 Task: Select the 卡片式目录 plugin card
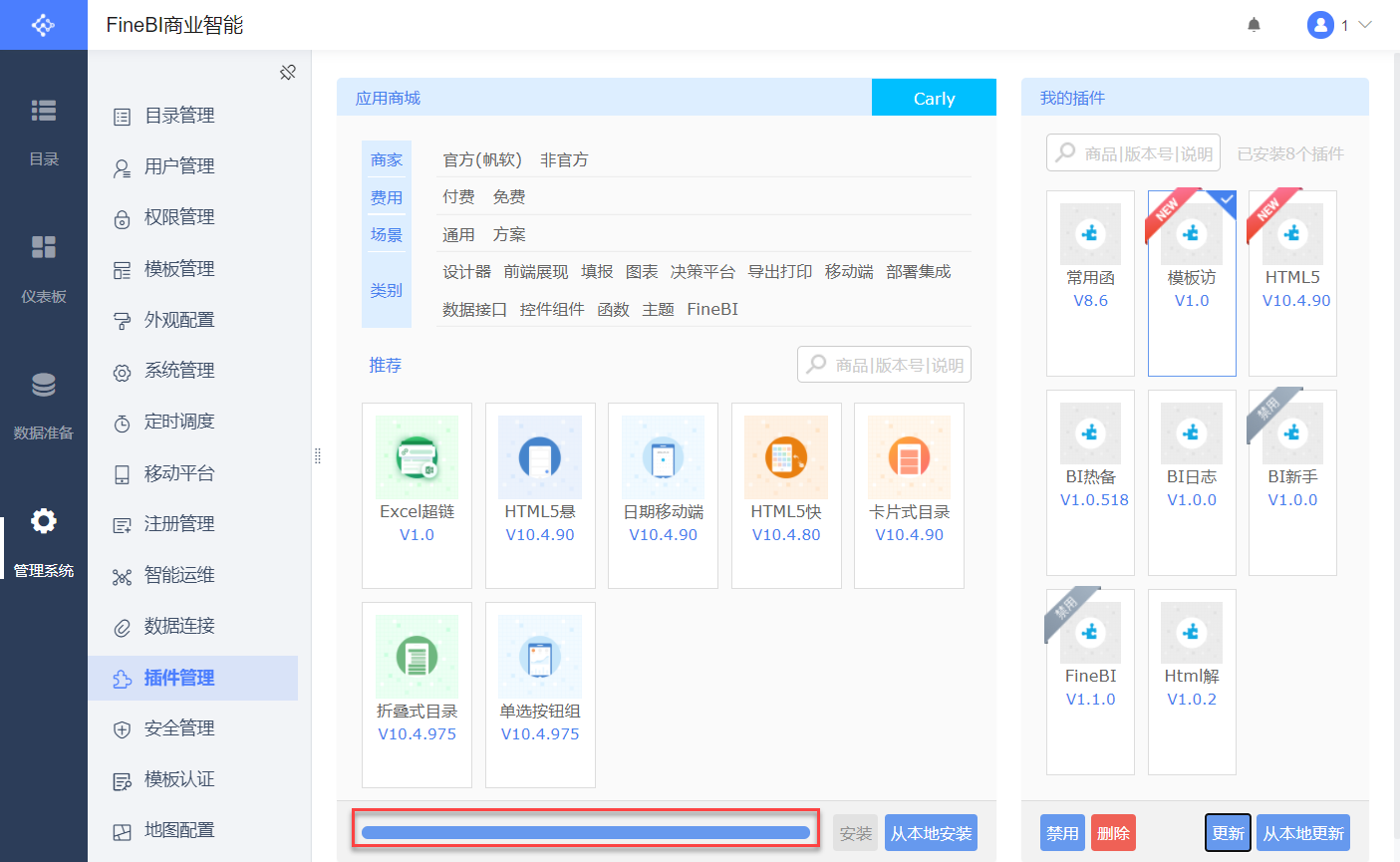click(x=909, y=495)
